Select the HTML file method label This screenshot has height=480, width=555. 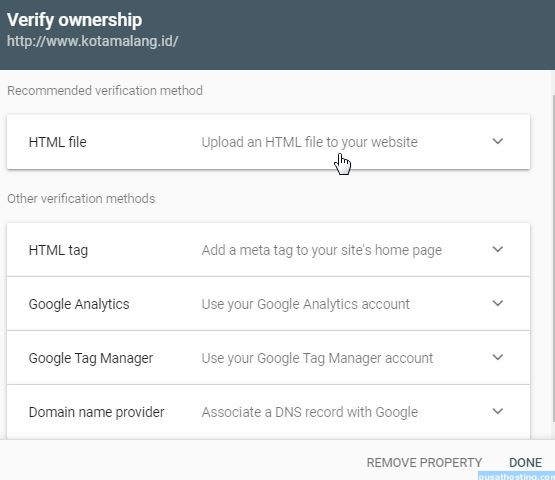pos(58,142)
